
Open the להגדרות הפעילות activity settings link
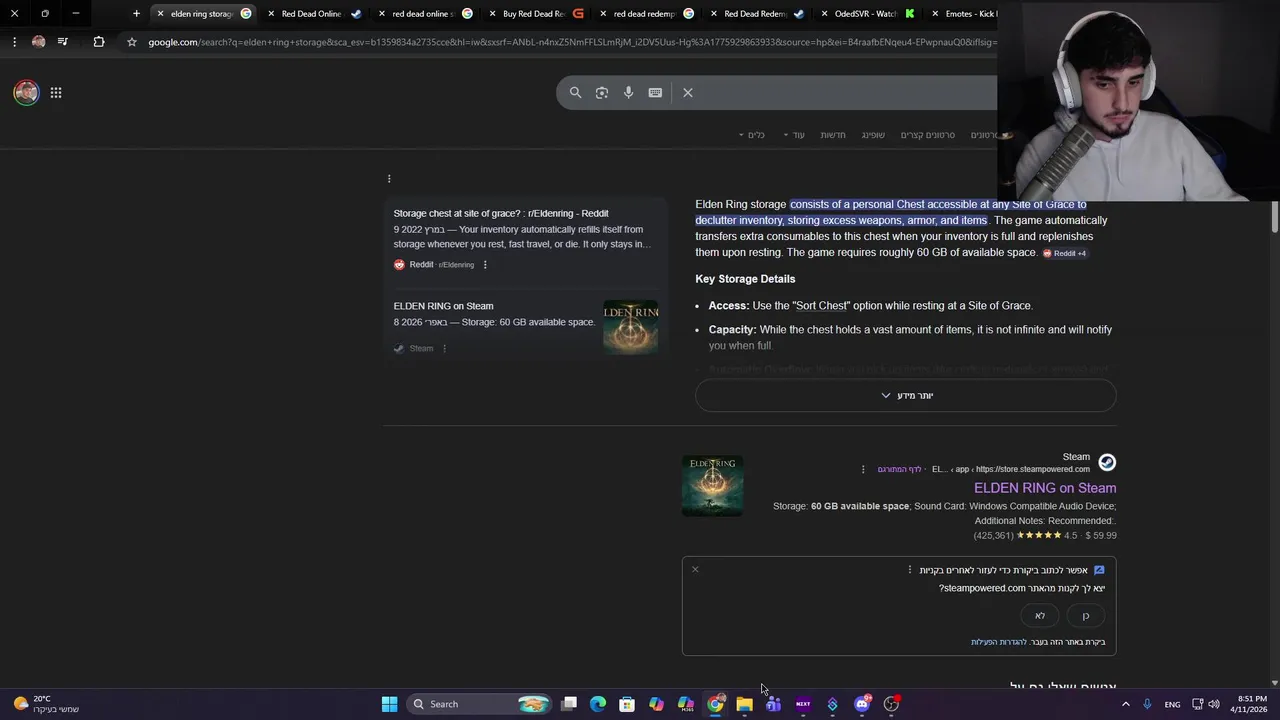[999, 642]
